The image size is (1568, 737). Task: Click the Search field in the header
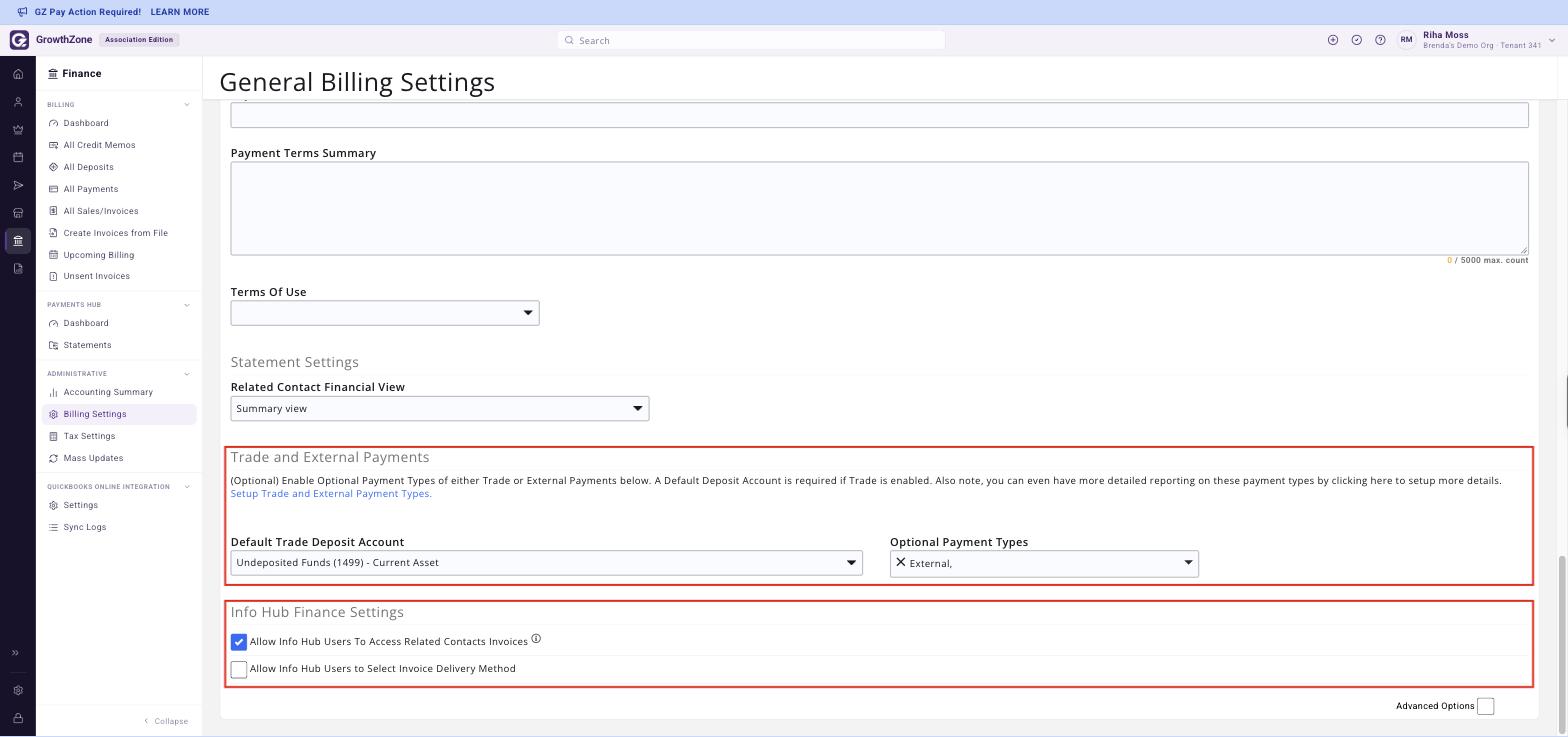(751, 40)
